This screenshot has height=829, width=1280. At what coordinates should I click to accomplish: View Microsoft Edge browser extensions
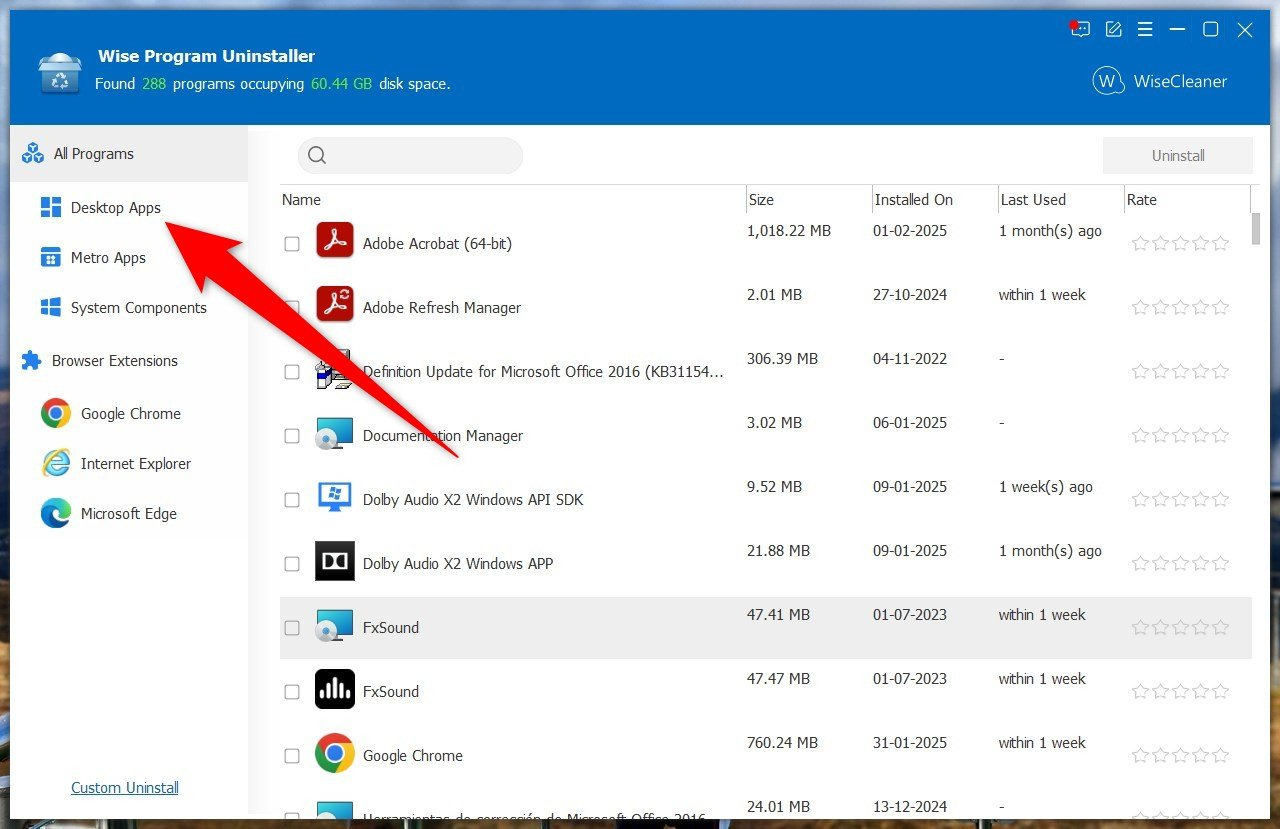point(126,513)
